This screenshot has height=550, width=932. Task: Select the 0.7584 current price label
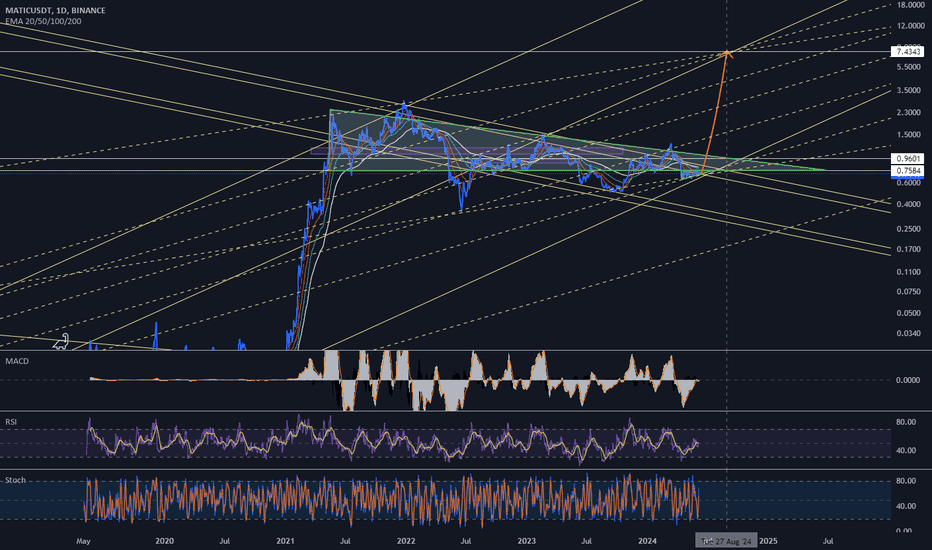coord(908,171)
